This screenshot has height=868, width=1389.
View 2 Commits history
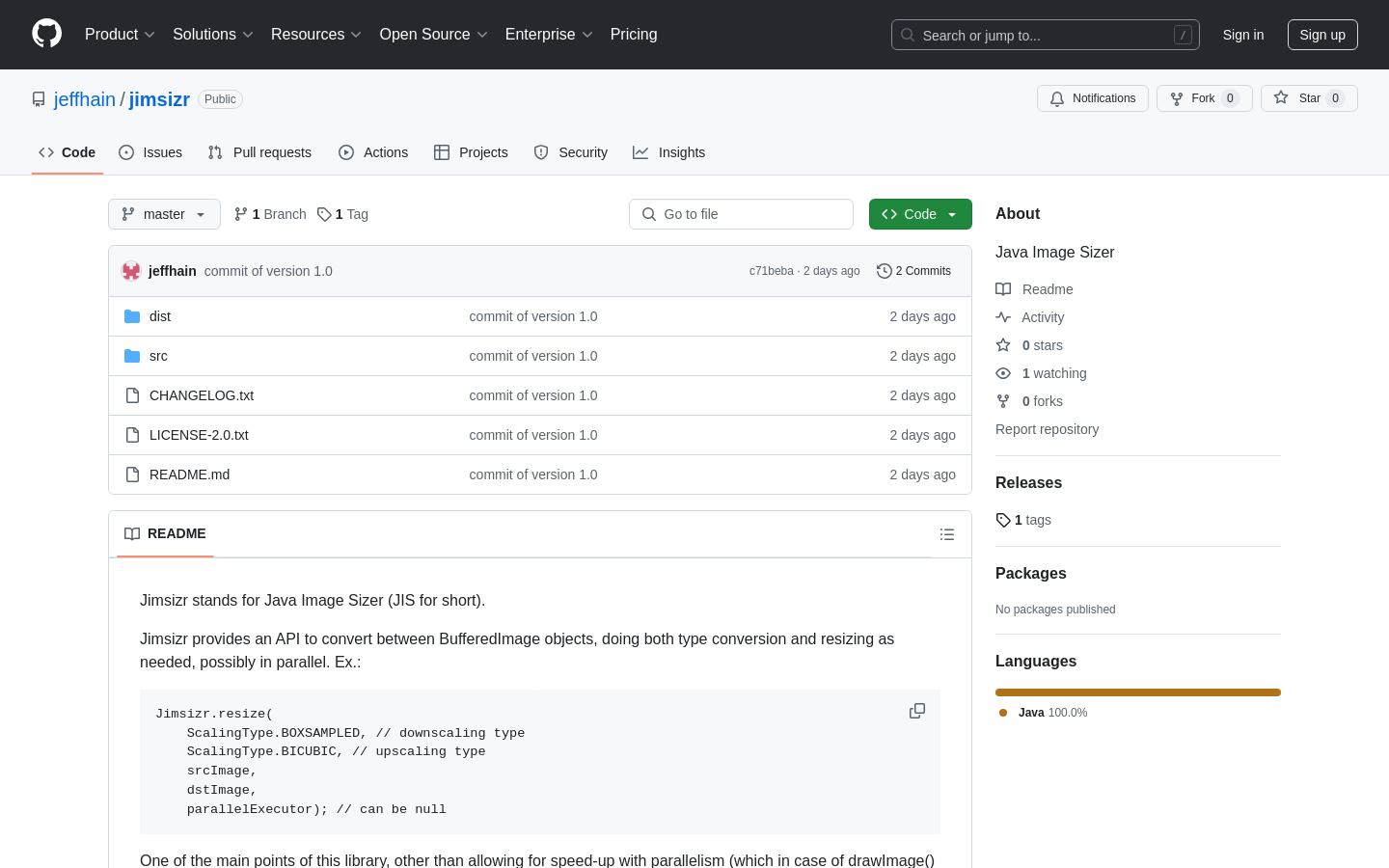tap(913, 271)
